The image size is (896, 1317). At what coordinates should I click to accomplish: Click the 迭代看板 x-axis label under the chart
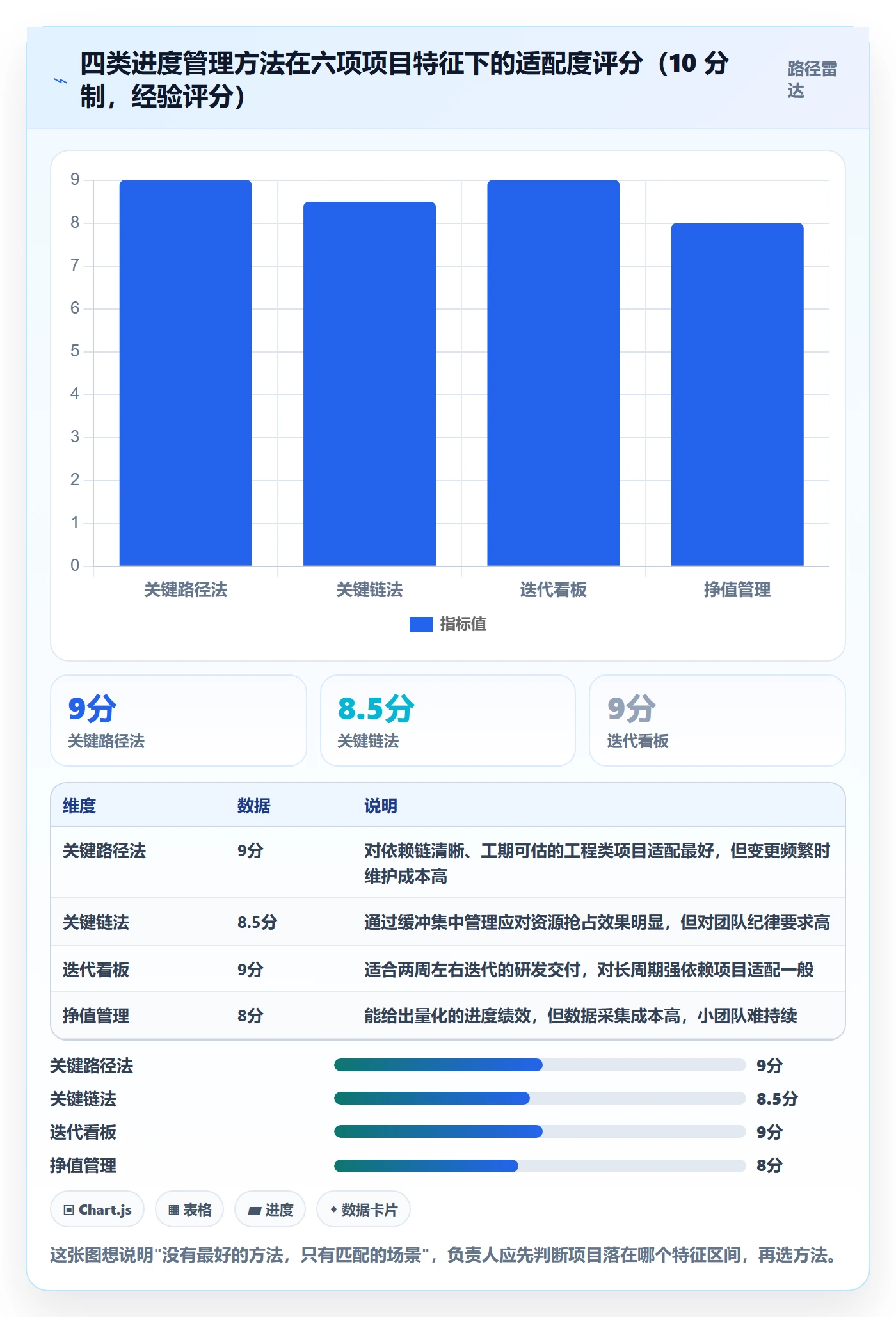pyautogui.click(x=554, y=589)
